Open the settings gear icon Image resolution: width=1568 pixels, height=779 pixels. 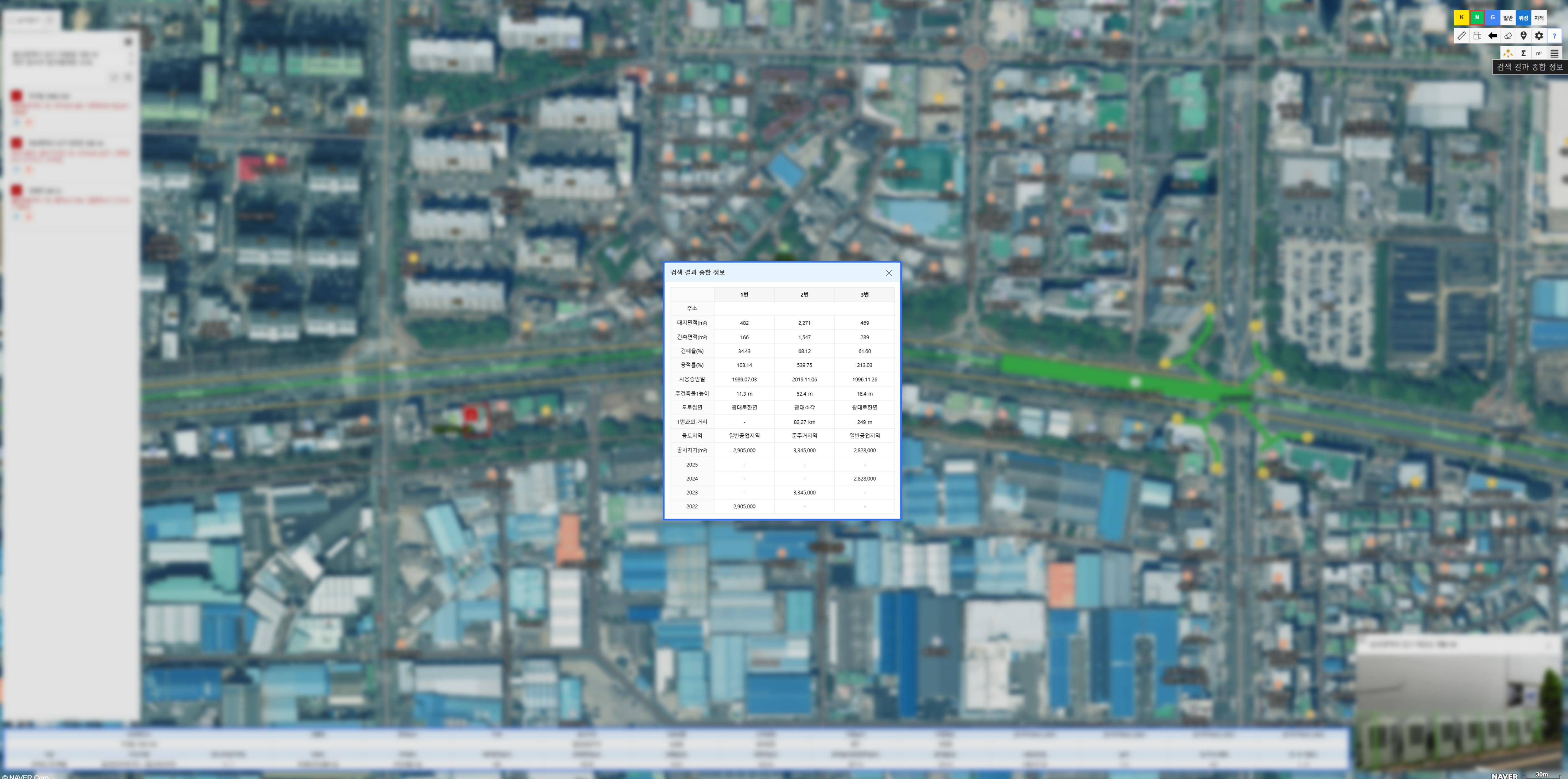[1539, 36]
